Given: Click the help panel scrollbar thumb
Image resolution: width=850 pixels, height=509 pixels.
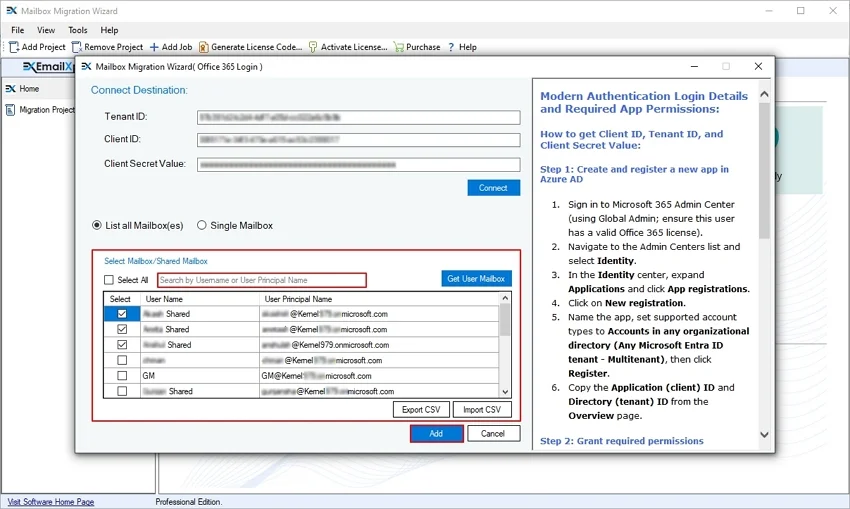Looking at the screenshot, I should [x=764, y=171].
